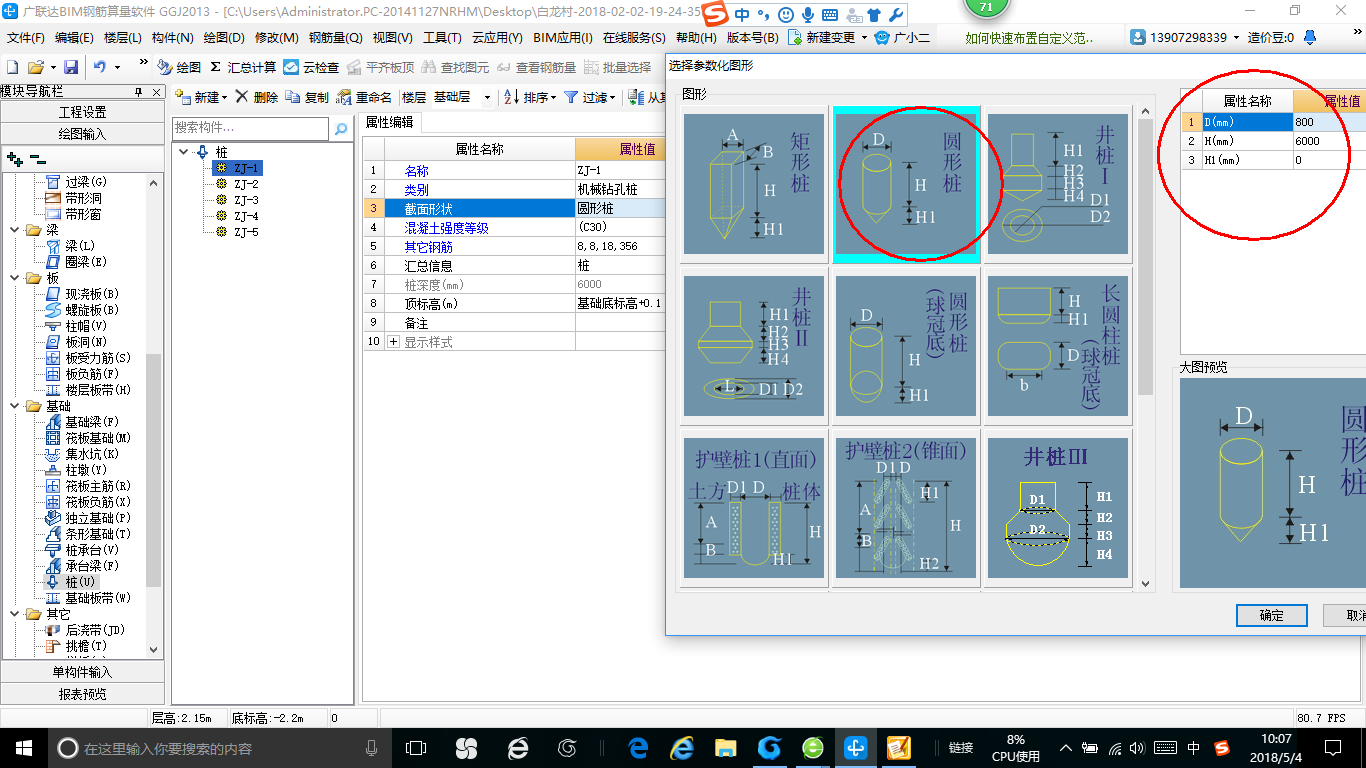Open 报表预览 section

[82, 694]
